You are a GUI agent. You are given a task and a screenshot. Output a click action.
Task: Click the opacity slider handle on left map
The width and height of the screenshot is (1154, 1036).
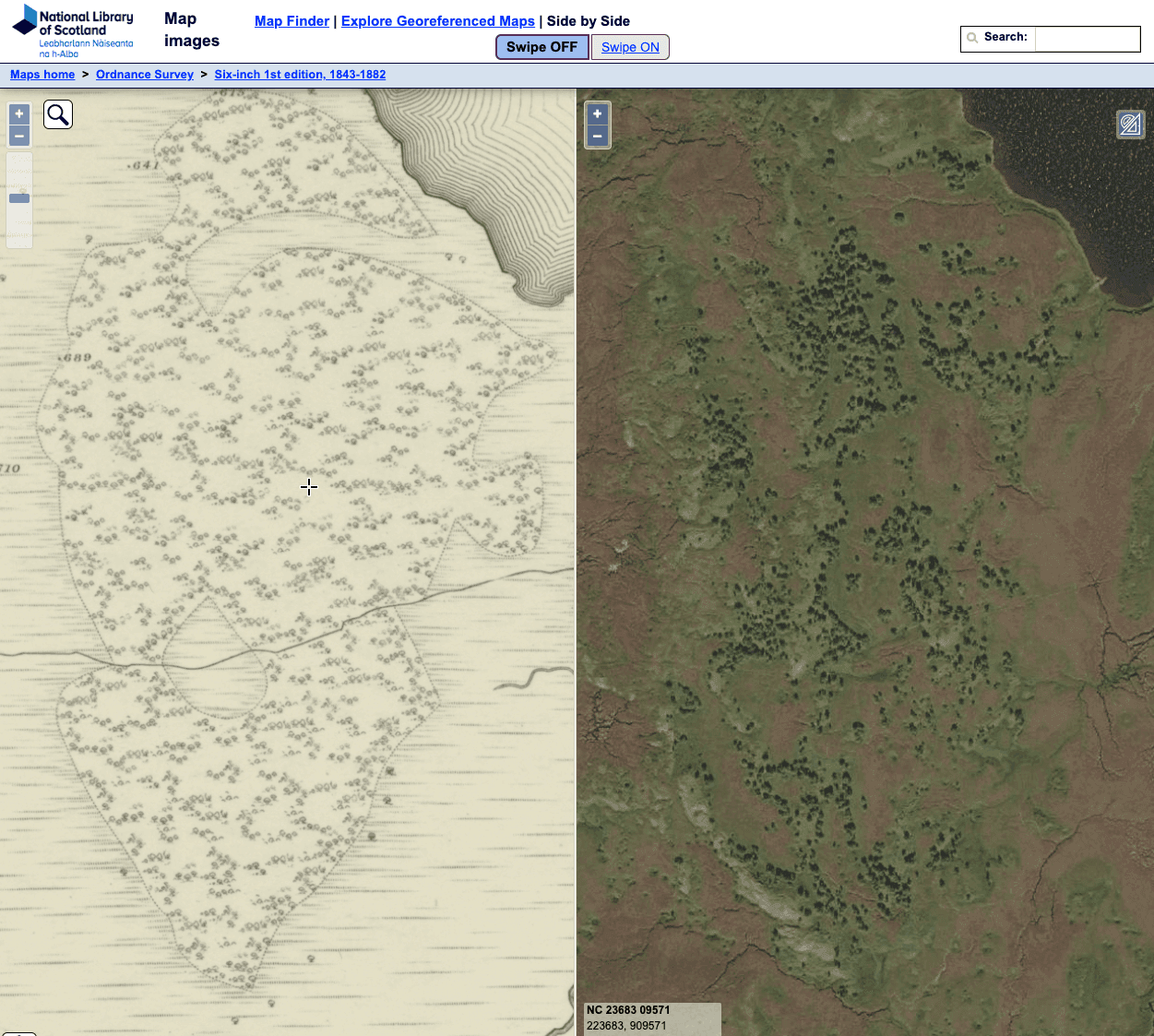(19, 198)
